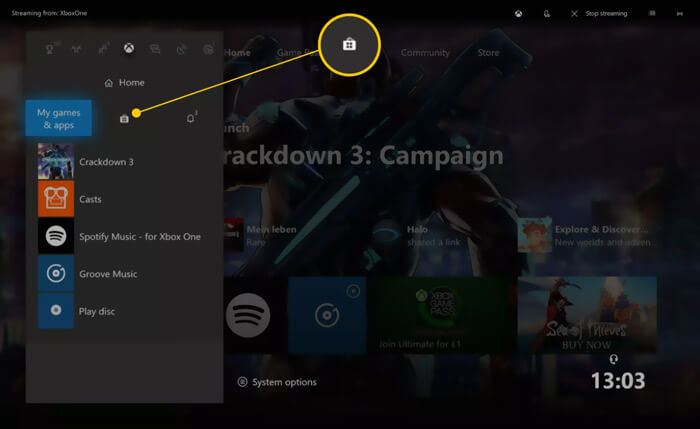The width and height of the screenshot is (700, 429).
Task: Open the Halo shared a link feed item
Action: click(x=416, y=236)
